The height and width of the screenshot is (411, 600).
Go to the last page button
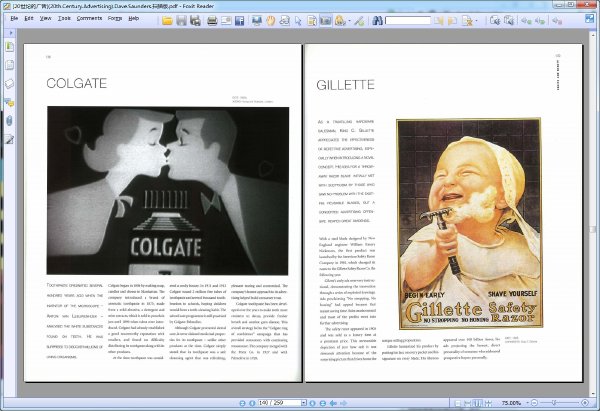pyautogui.click(x=323, y=403)
